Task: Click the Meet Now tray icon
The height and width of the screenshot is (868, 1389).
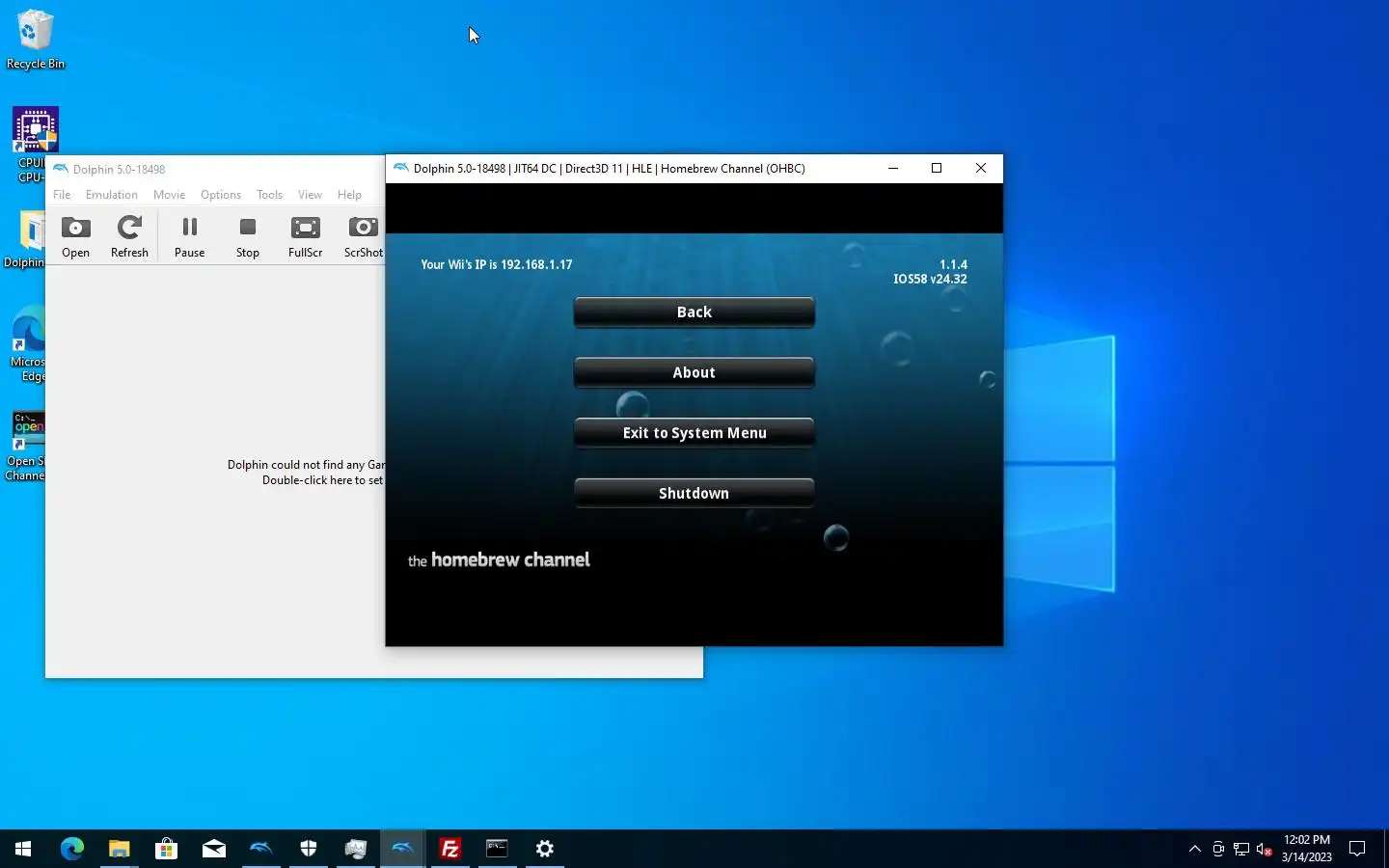Action: pos(1218,849)
